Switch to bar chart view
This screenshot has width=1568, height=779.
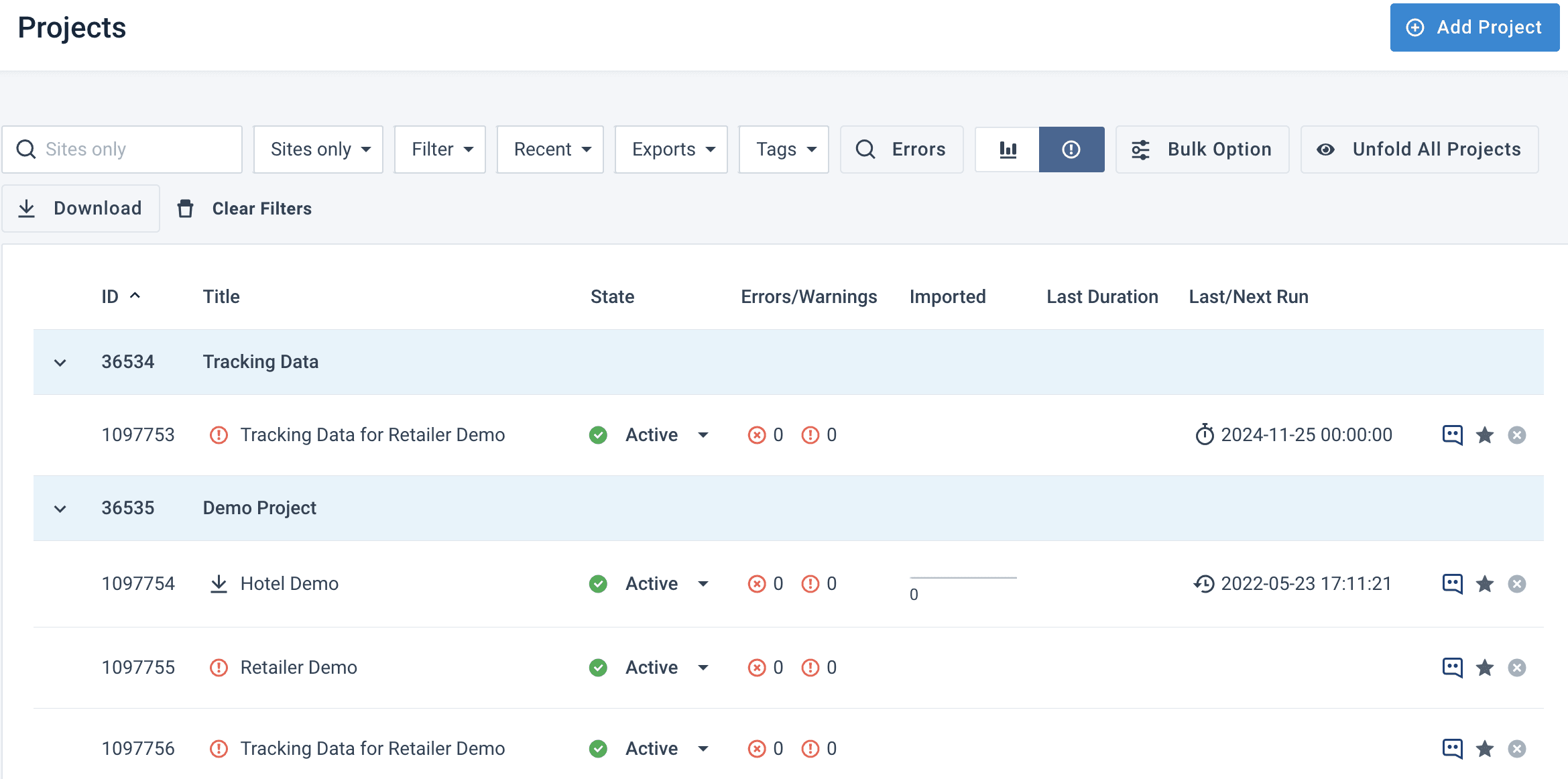[x=1008, y=149]
